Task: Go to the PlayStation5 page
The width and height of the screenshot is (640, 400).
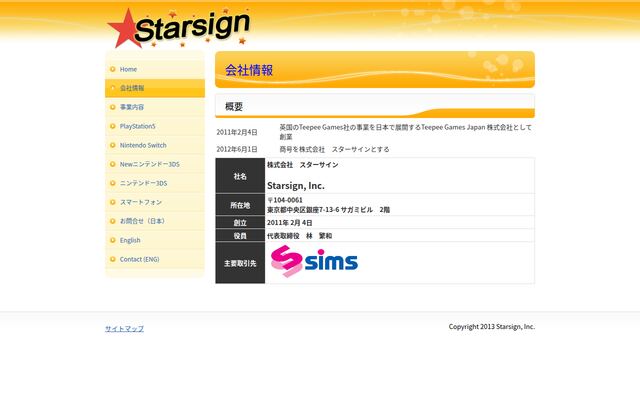Action: [x=155, y=126]
